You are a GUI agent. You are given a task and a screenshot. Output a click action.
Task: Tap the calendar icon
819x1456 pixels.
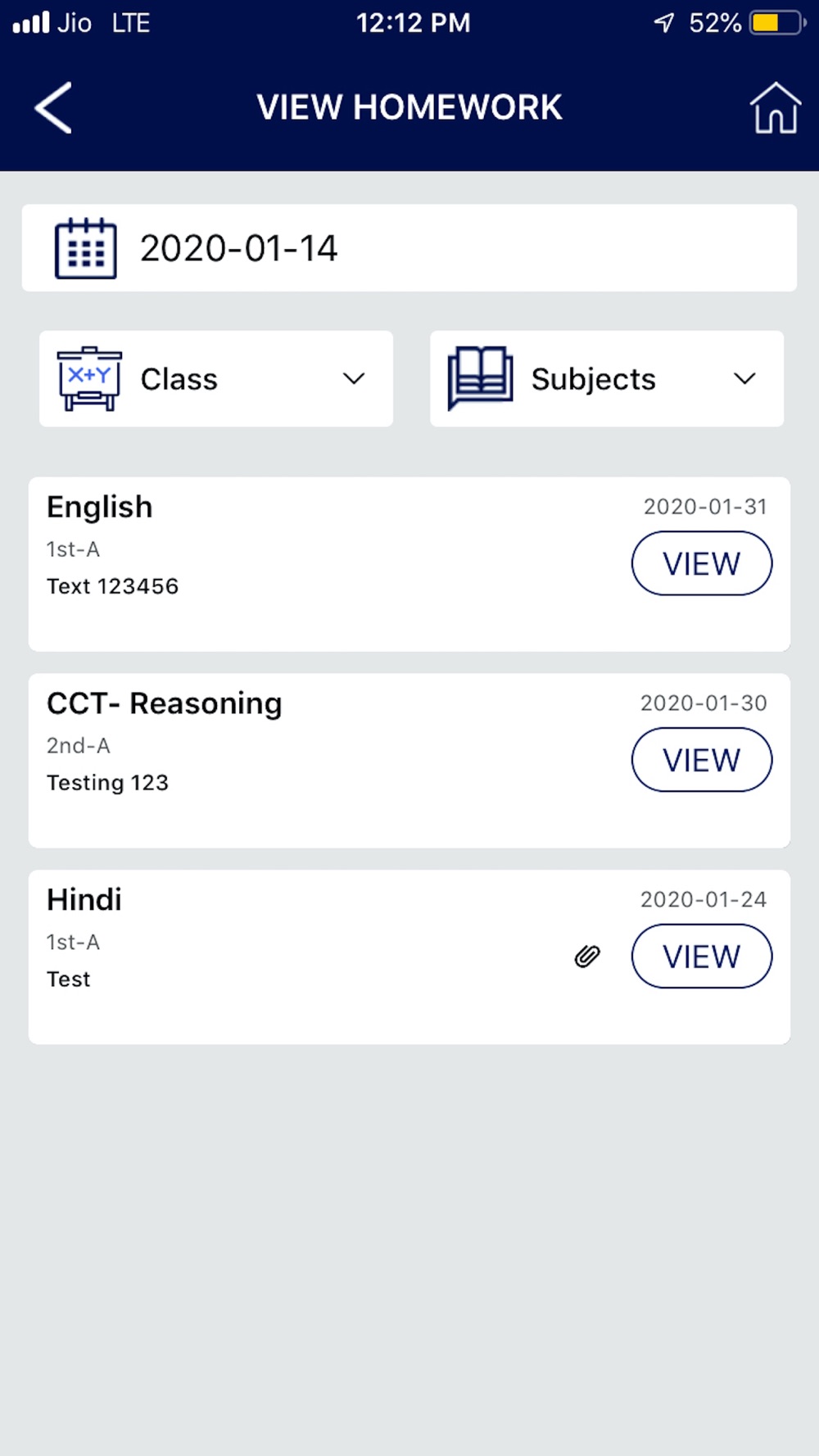pos(85,248)
